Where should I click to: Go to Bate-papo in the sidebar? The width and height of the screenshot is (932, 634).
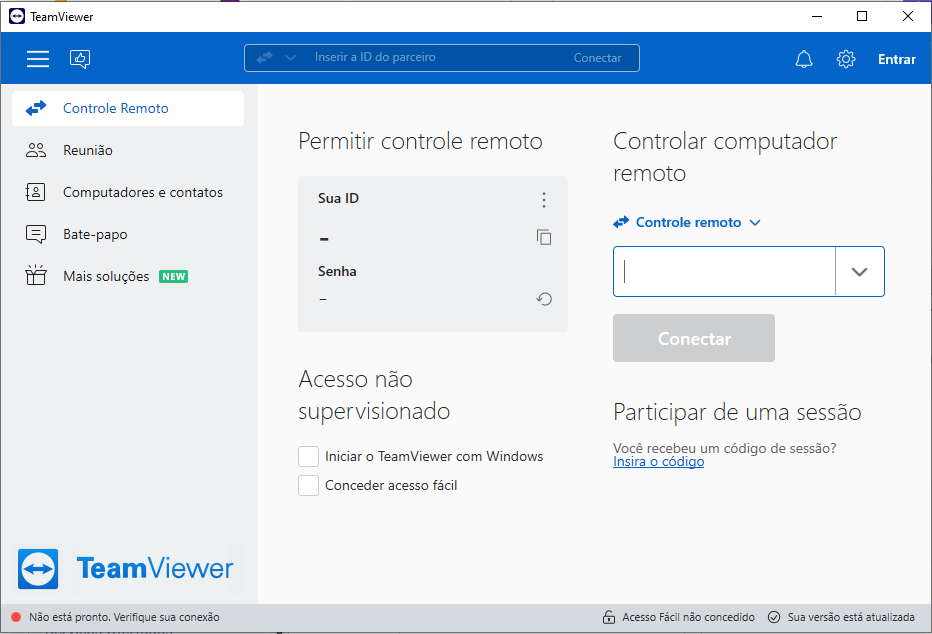tap(95, 235)
